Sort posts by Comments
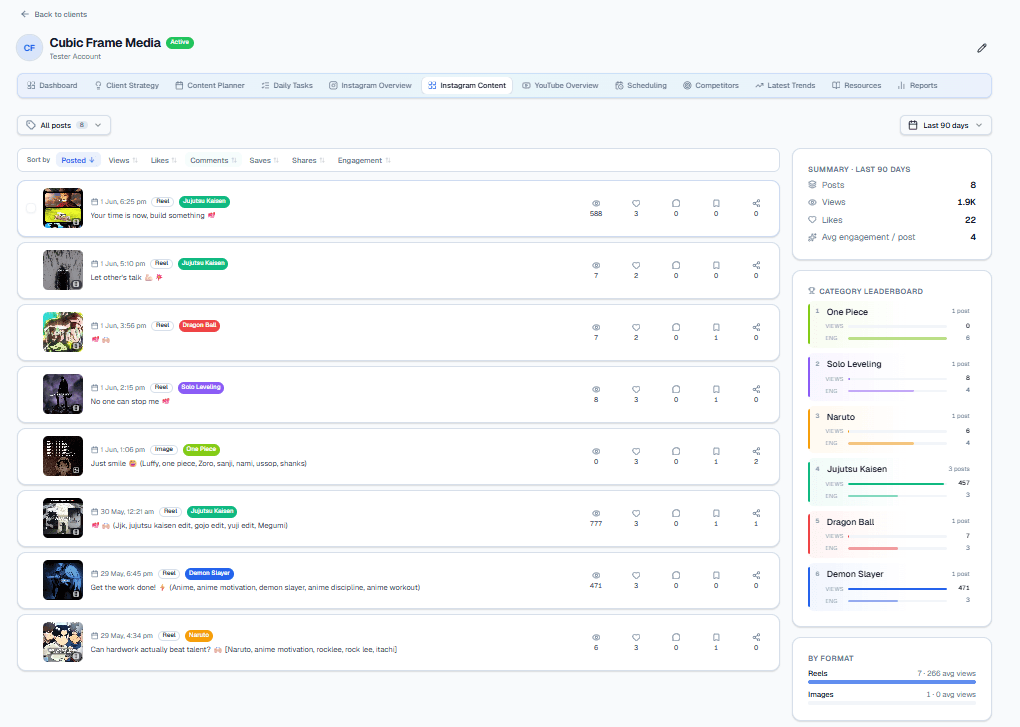The height and width of the screenshot is (727, 1020). [x=213, y=160]
